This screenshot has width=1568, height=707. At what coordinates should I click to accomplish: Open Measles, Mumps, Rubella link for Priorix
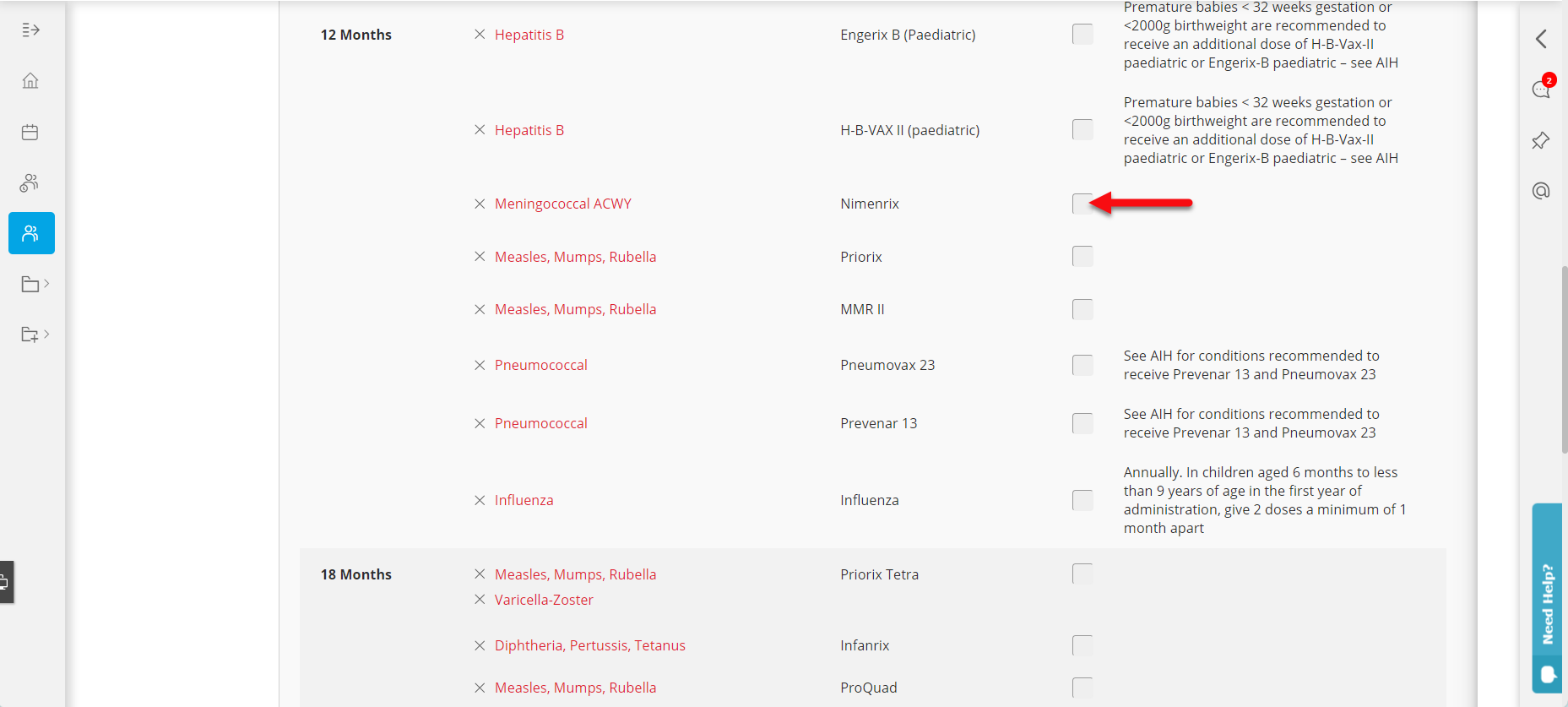[x=576, y=257]
